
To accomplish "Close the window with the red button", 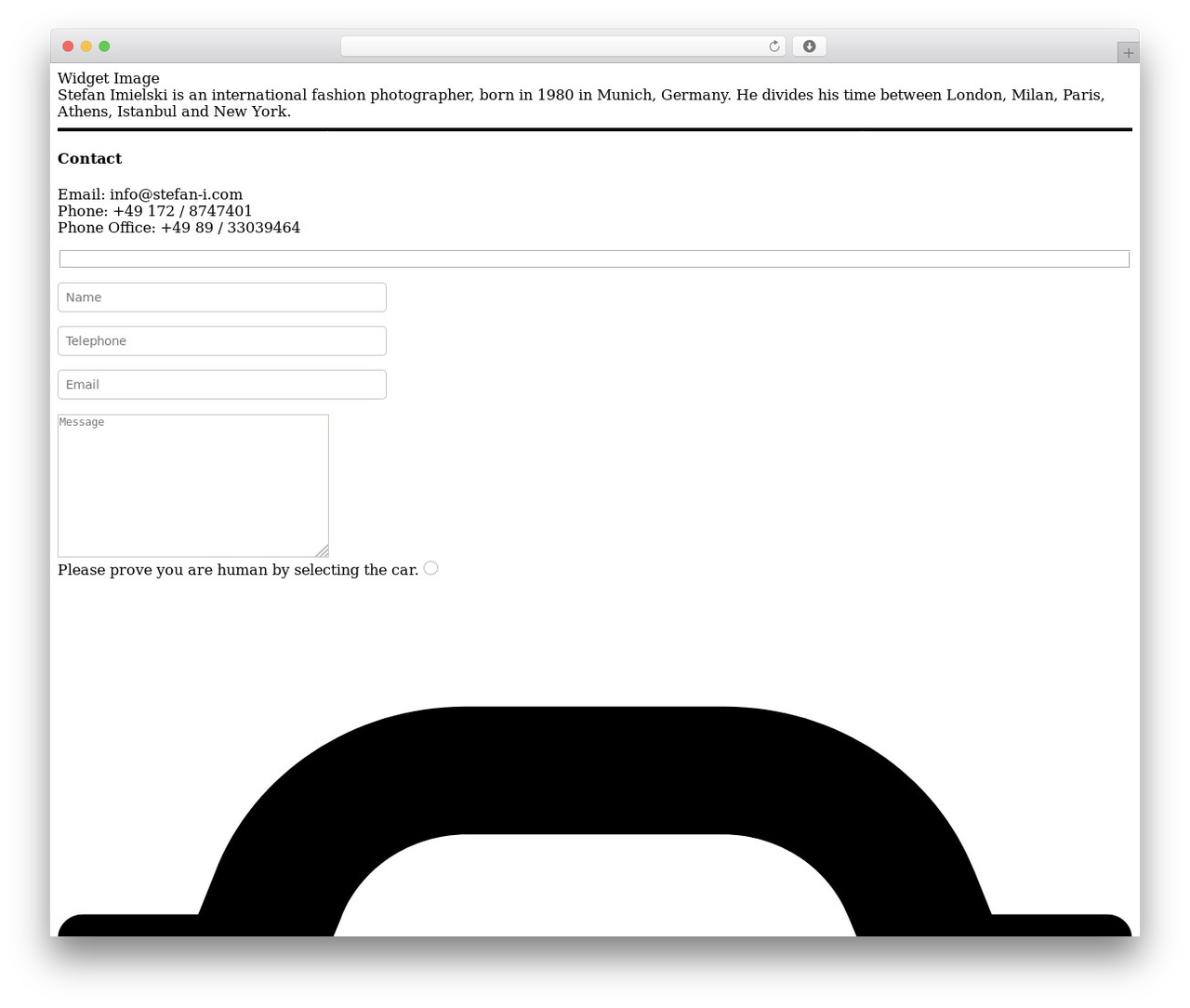I will tap(68, 46).
